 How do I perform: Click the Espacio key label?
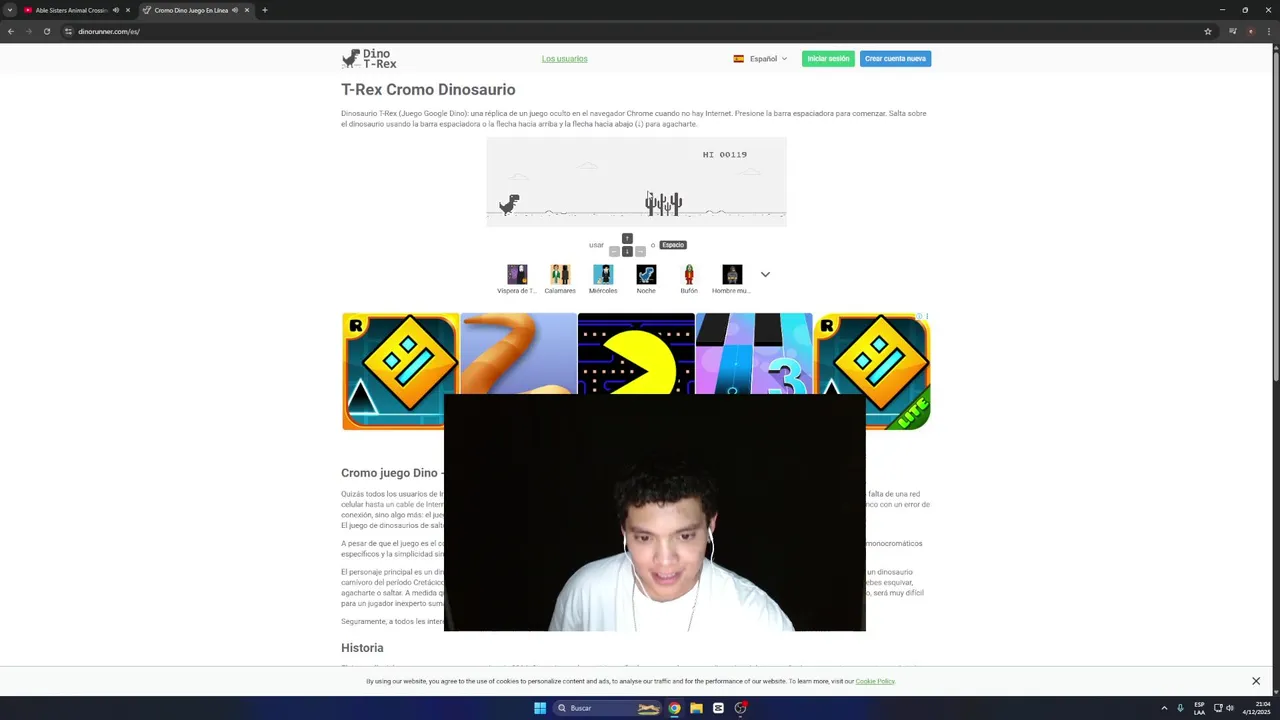[673, 245]
